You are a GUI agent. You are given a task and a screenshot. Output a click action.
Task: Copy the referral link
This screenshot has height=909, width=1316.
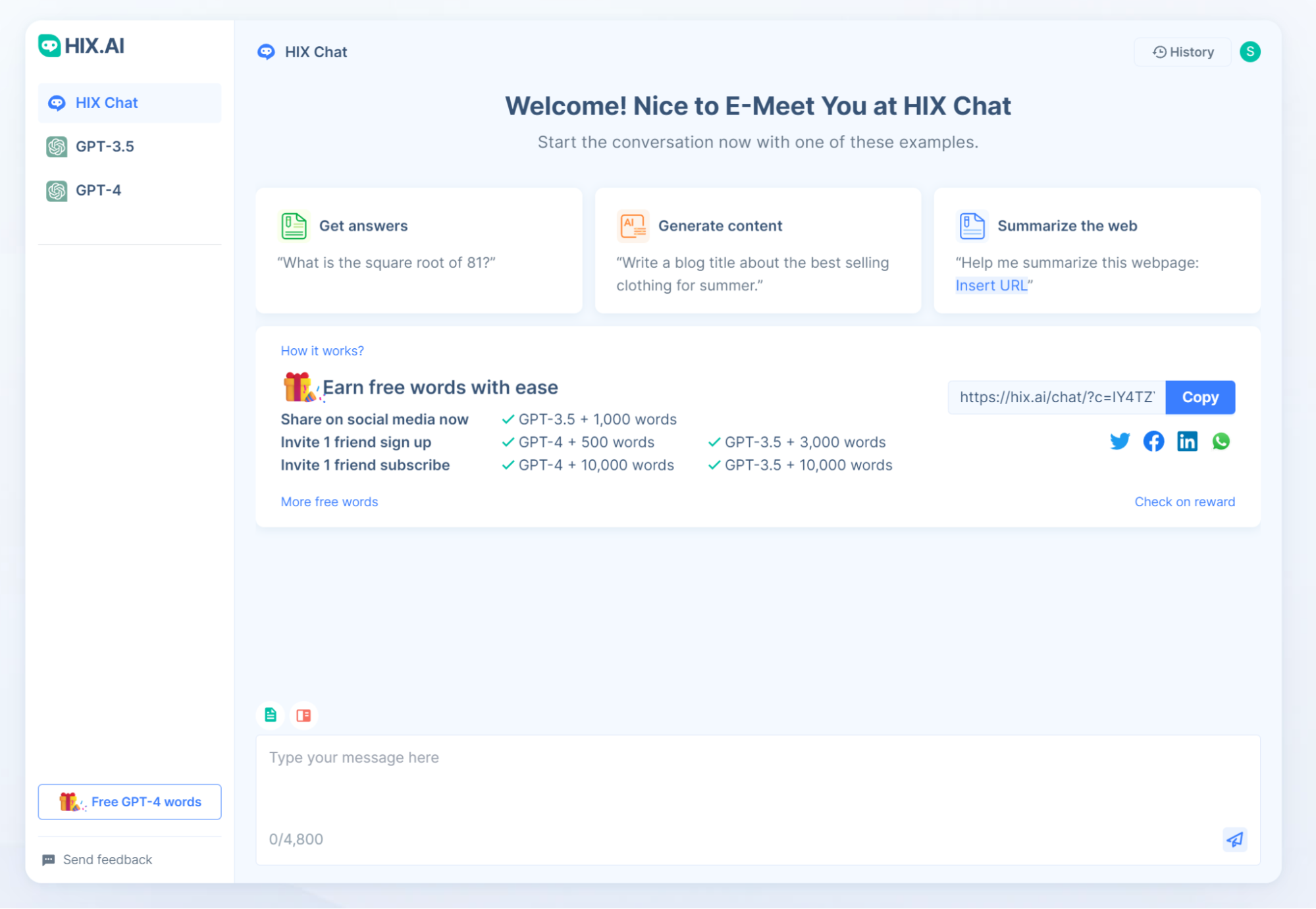pos(1200,397)
